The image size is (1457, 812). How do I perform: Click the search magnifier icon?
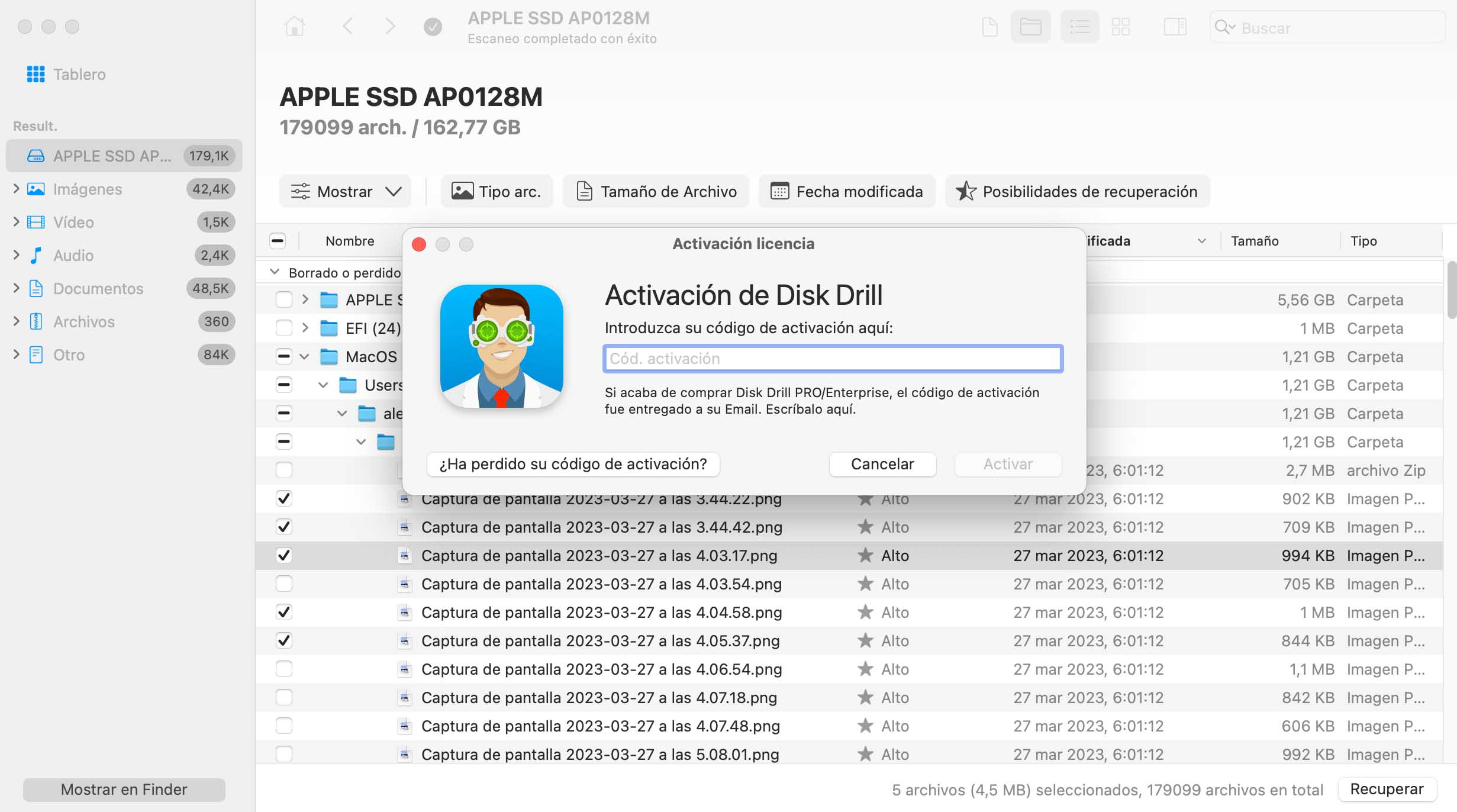(x=1224, y=27)
